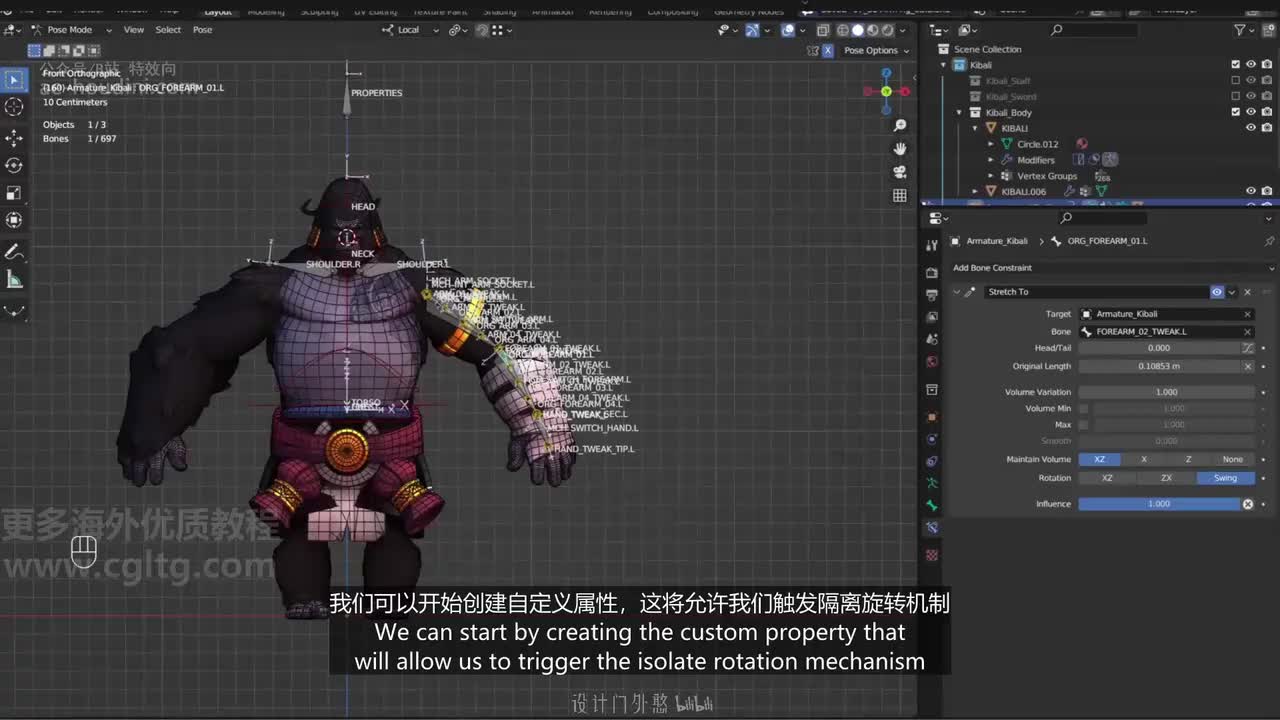The image size is (1280, 720).
Task: Pick the Measure tool
Action: tap(14, 280)
